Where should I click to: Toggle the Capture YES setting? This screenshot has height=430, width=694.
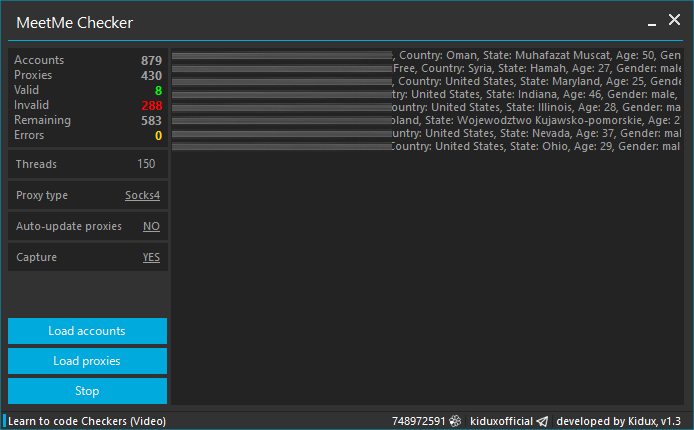click(151, 257)
